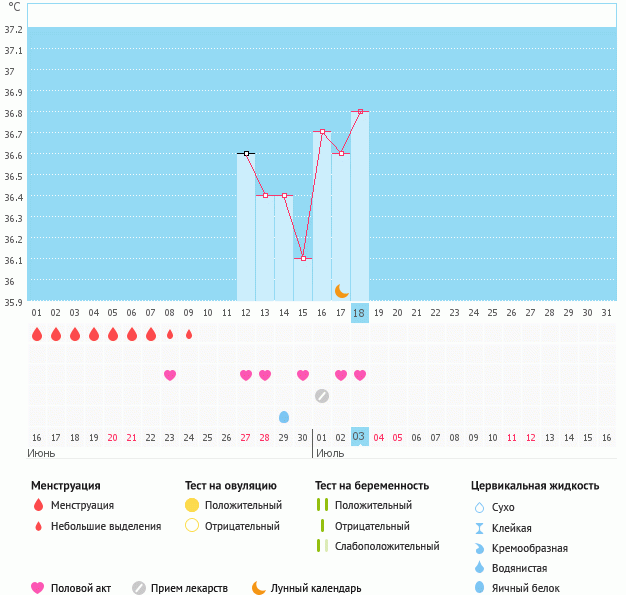The image size is (626, 595).
Task: Select the 36.8 temperature point on day 18
Action: point(360,112)
